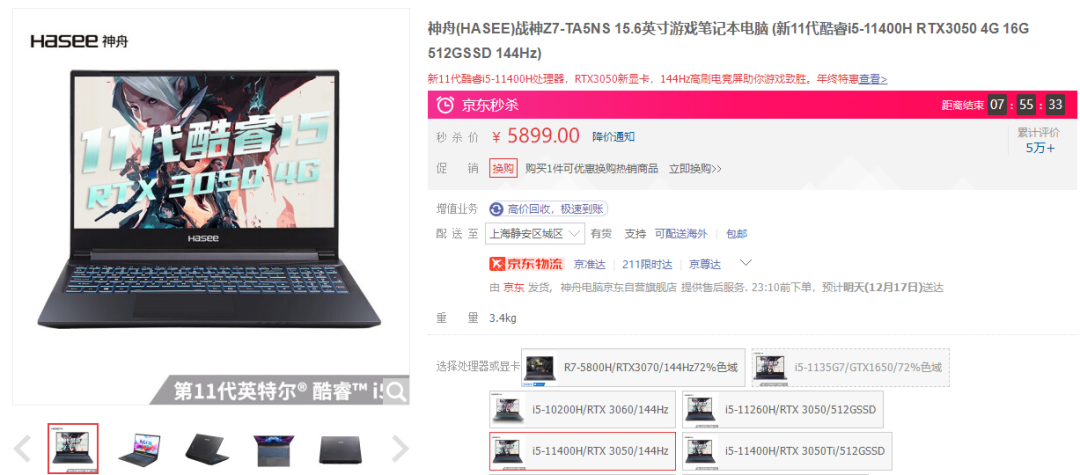Click the 换购 promotion tag

503,168
